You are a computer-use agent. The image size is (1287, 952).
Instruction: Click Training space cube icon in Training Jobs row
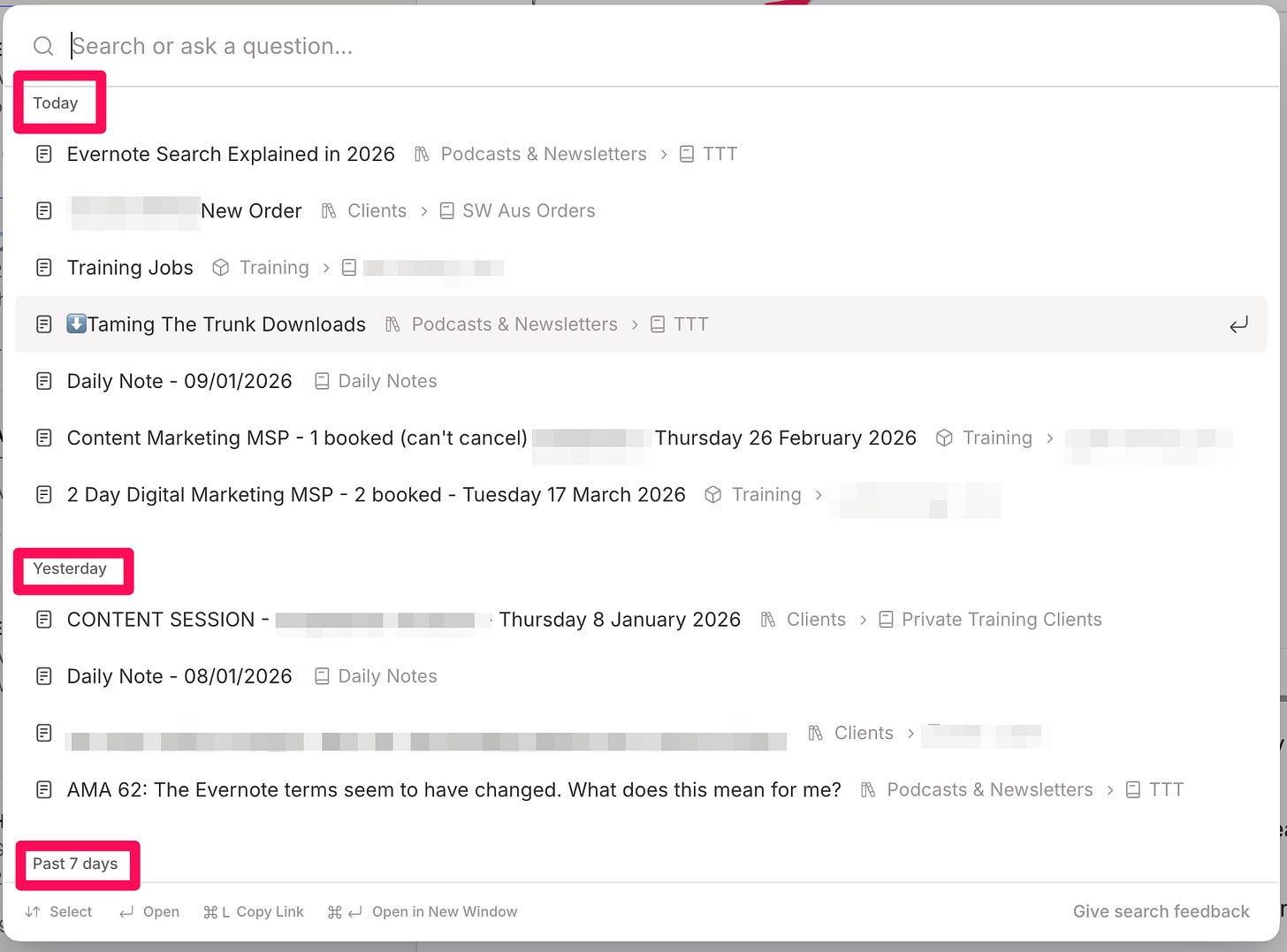coord(221,267)
